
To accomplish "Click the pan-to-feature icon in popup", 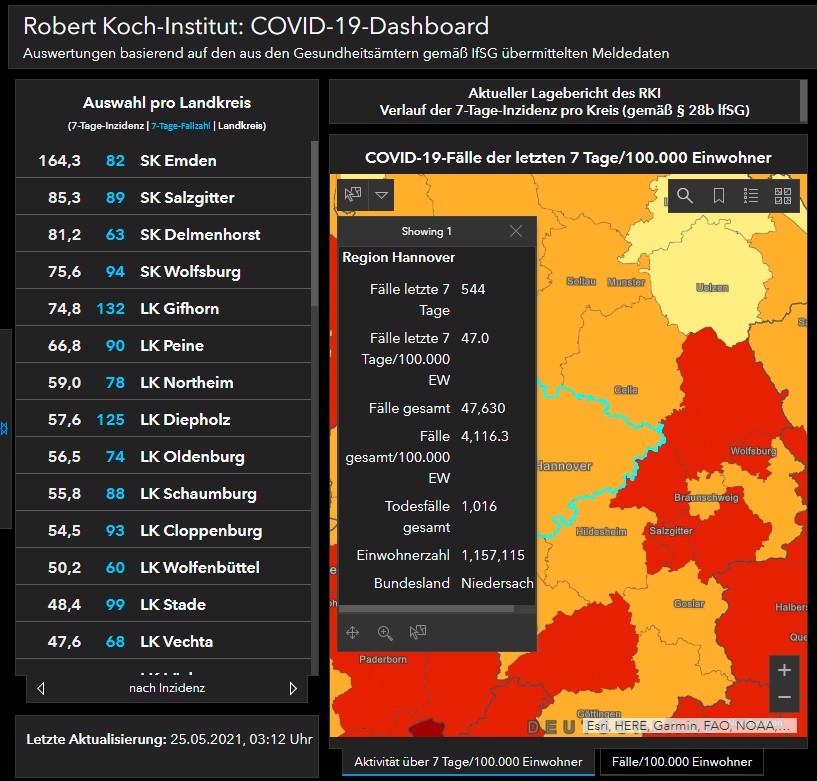I will tap(352, 632).
